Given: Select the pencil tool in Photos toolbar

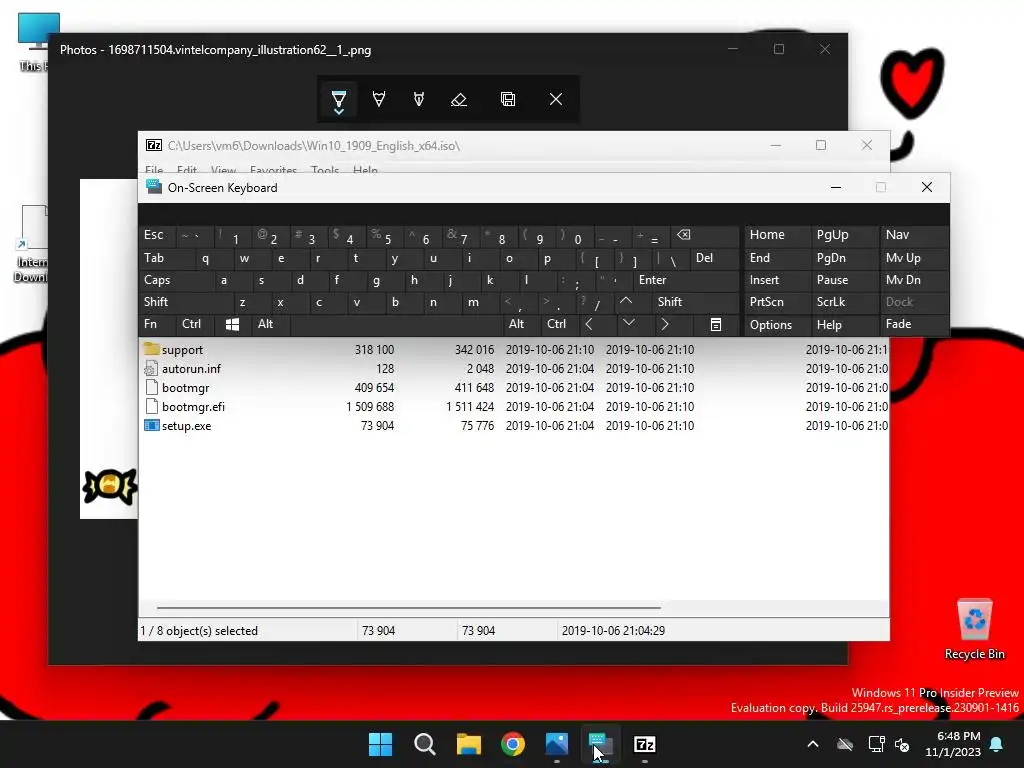Looking at the screenshot, I should 379,99.
